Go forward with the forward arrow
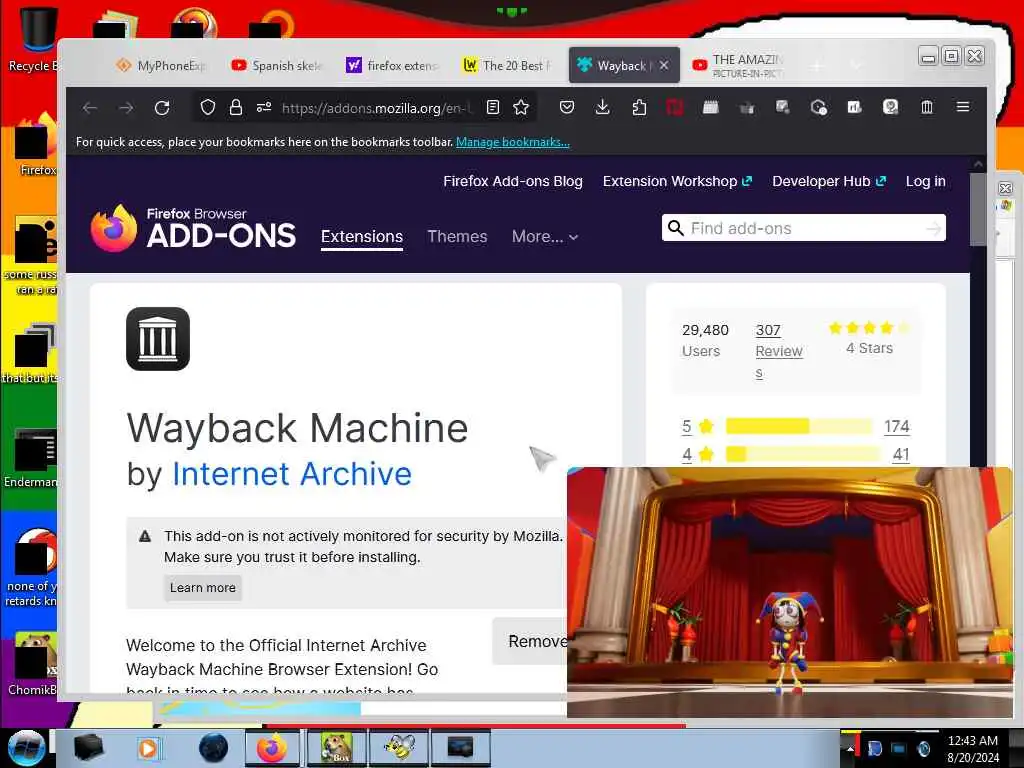This screenshot has height=768, width=1024. pos(126,108)
